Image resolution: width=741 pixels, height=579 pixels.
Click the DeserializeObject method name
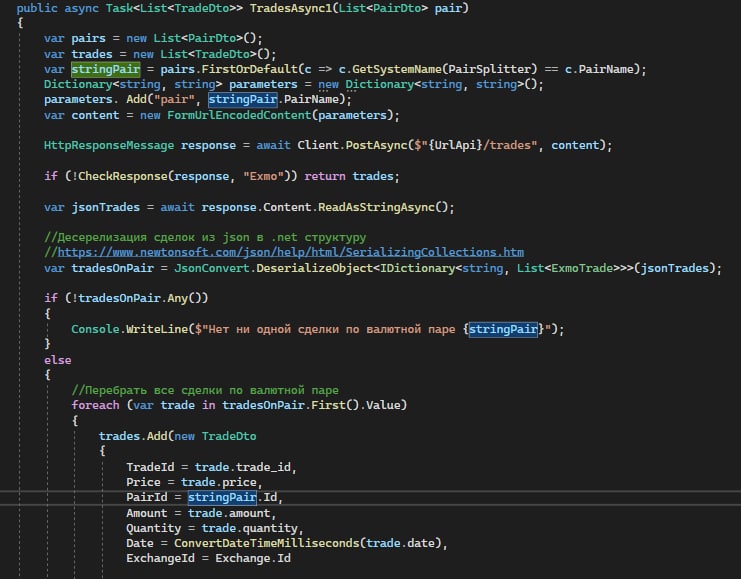coord(315,268)
